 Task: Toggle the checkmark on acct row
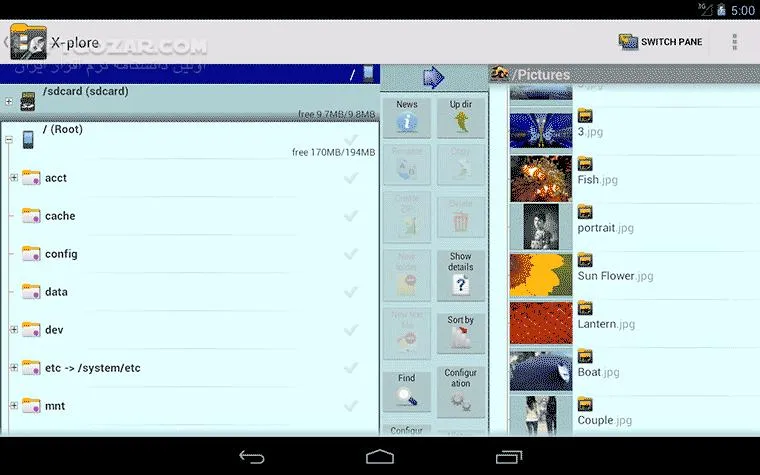click(x=351, y=178)
